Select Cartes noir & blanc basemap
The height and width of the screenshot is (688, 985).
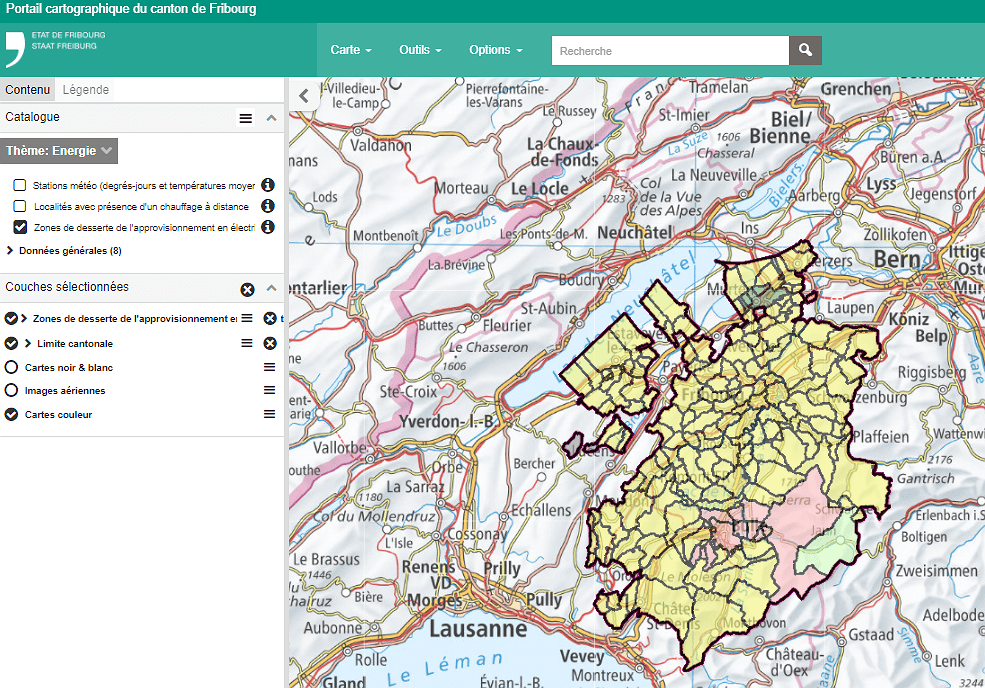click(x=12, y=367)
